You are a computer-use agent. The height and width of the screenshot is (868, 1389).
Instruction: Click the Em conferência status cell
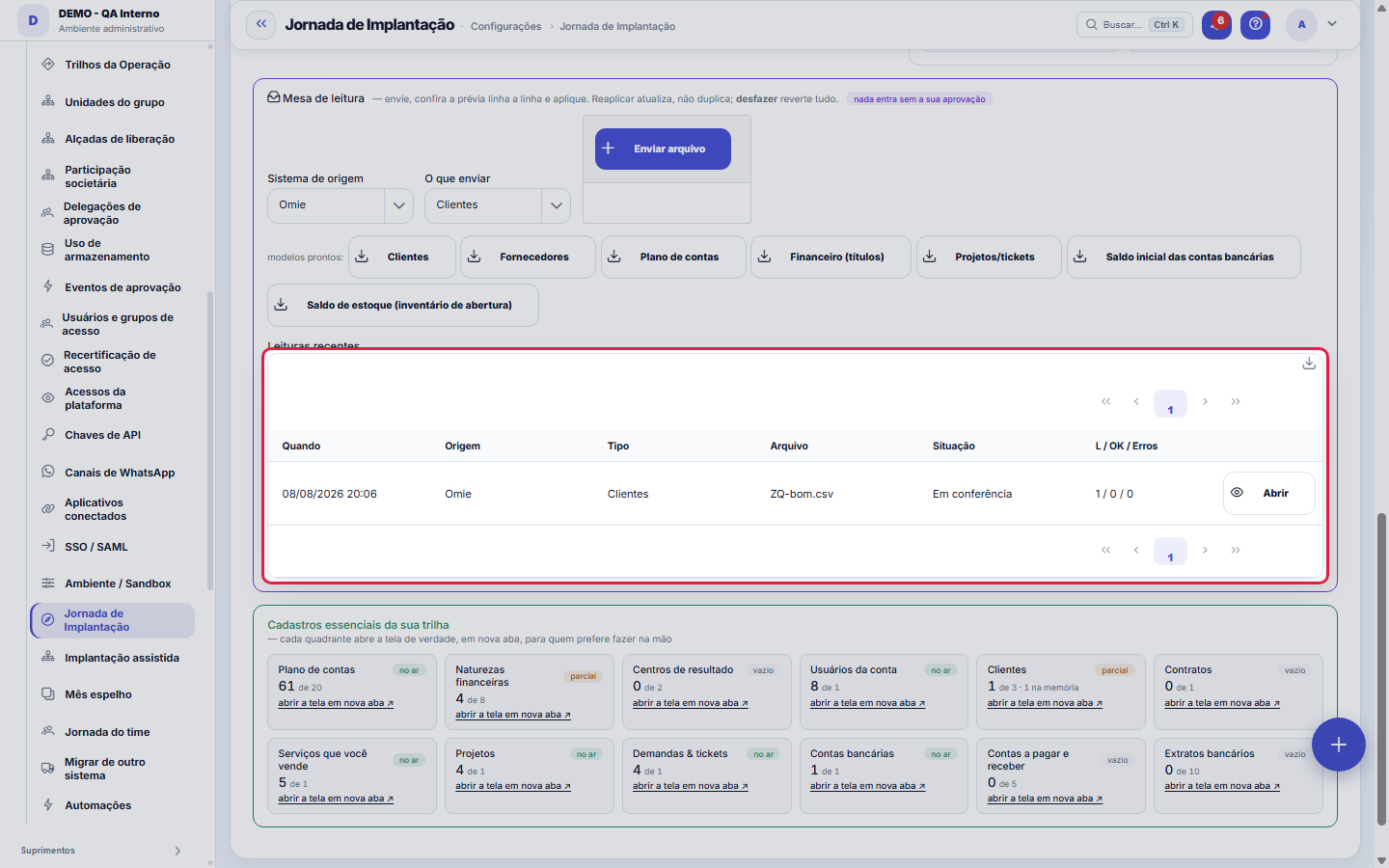coord(972,494)
